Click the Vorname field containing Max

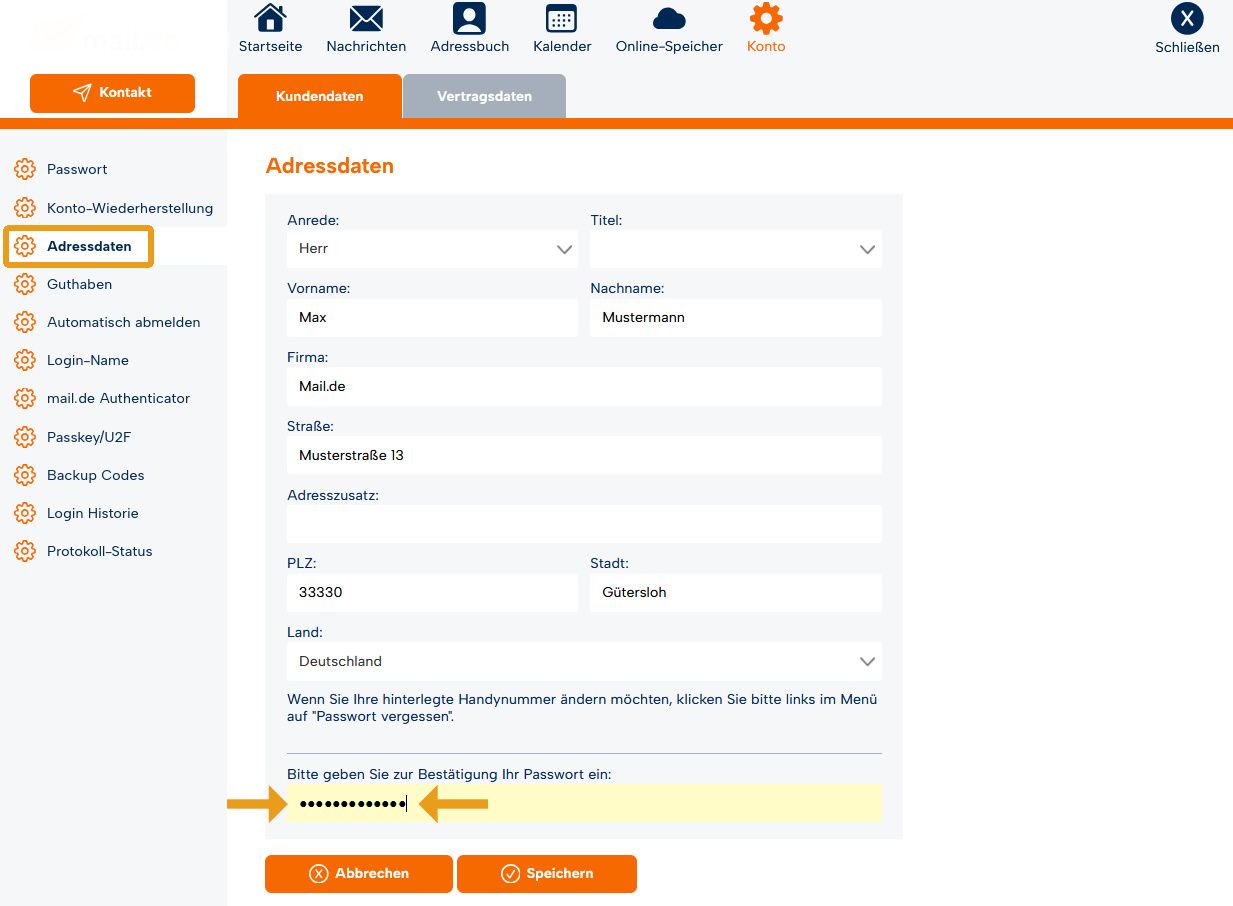[432, 318]
